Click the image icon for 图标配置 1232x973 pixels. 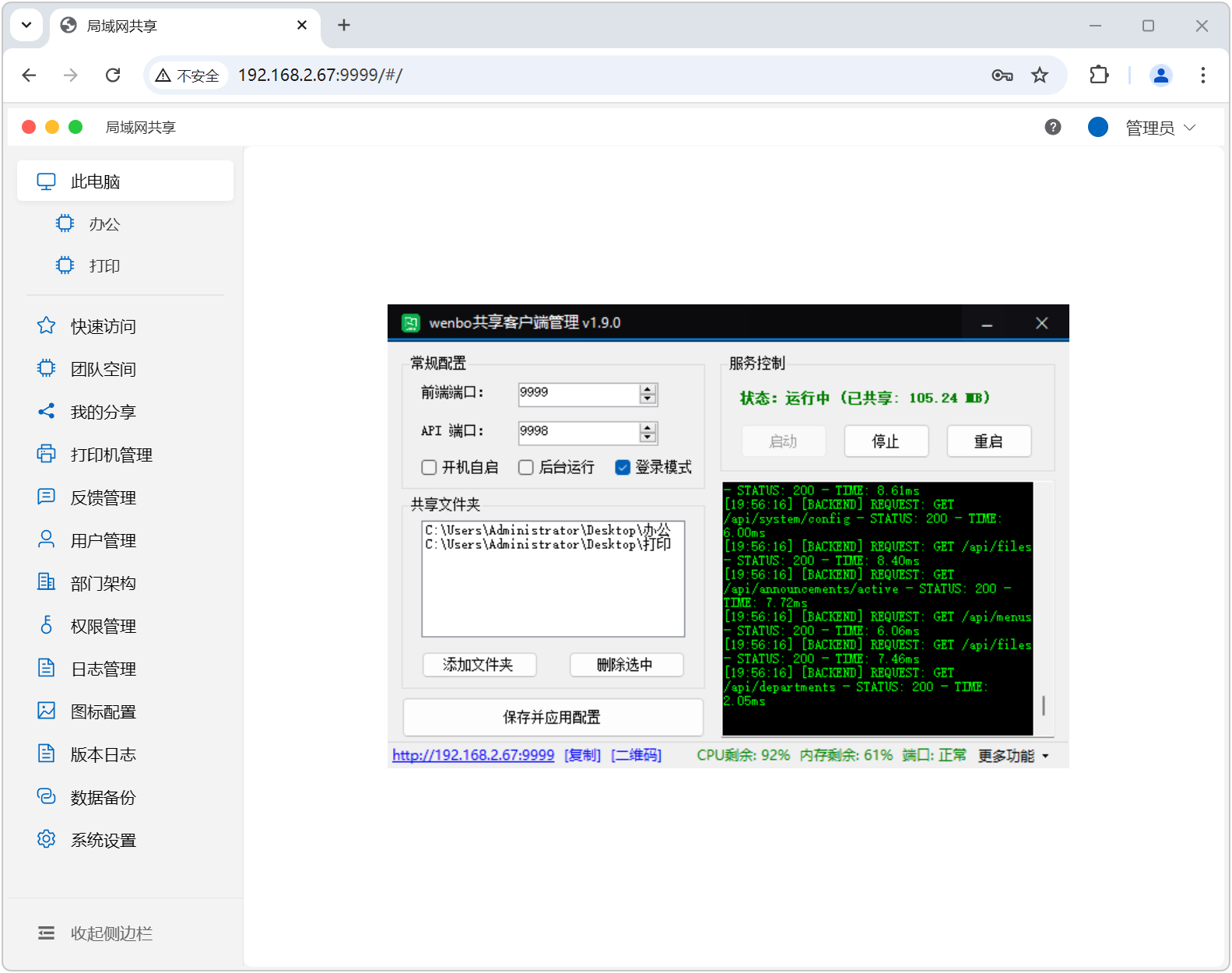tap(47, 711)
